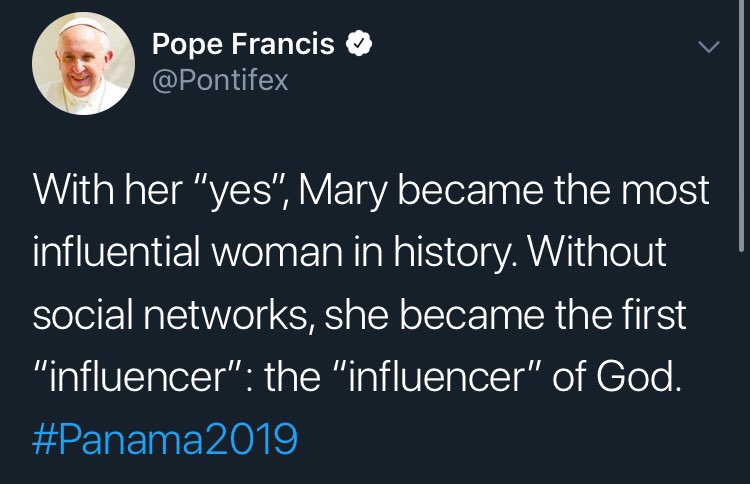Expand the tweet options chevron
750x484 pixels.
coord(708,46)
